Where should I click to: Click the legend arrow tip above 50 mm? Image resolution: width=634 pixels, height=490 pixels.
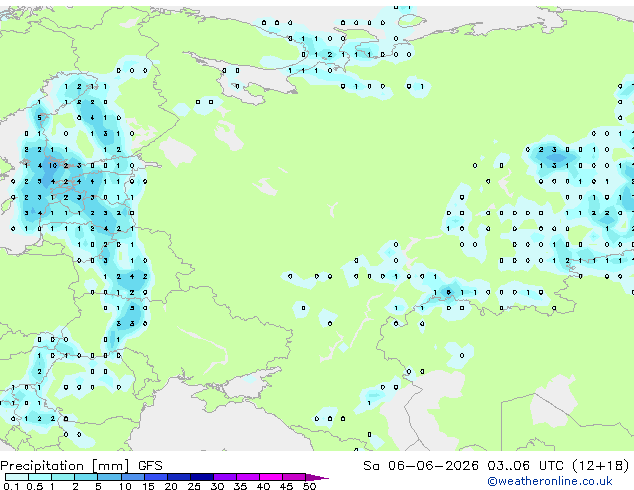[x=317, y=477]
